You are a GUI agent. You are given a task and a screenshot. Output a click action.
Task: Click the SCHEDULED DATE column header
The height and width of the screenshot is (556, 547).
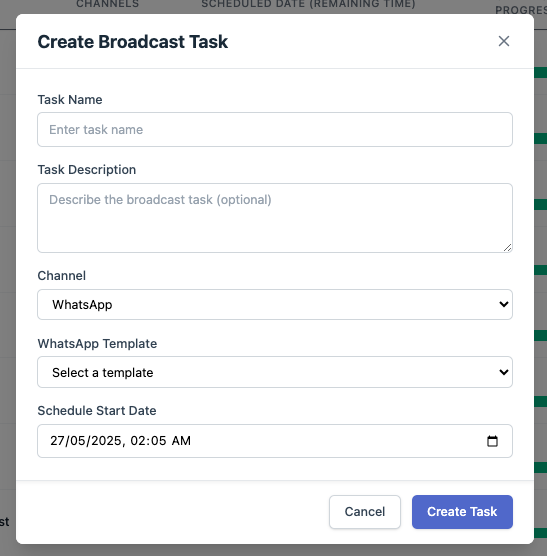[x=308, y=4]
